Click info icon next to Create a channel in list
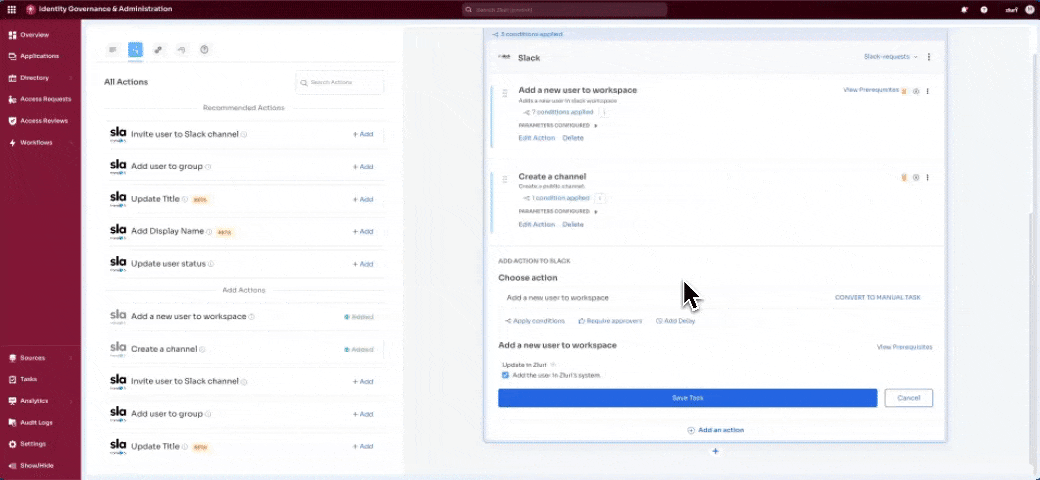1040x480 pixels. tap(202, 349)
